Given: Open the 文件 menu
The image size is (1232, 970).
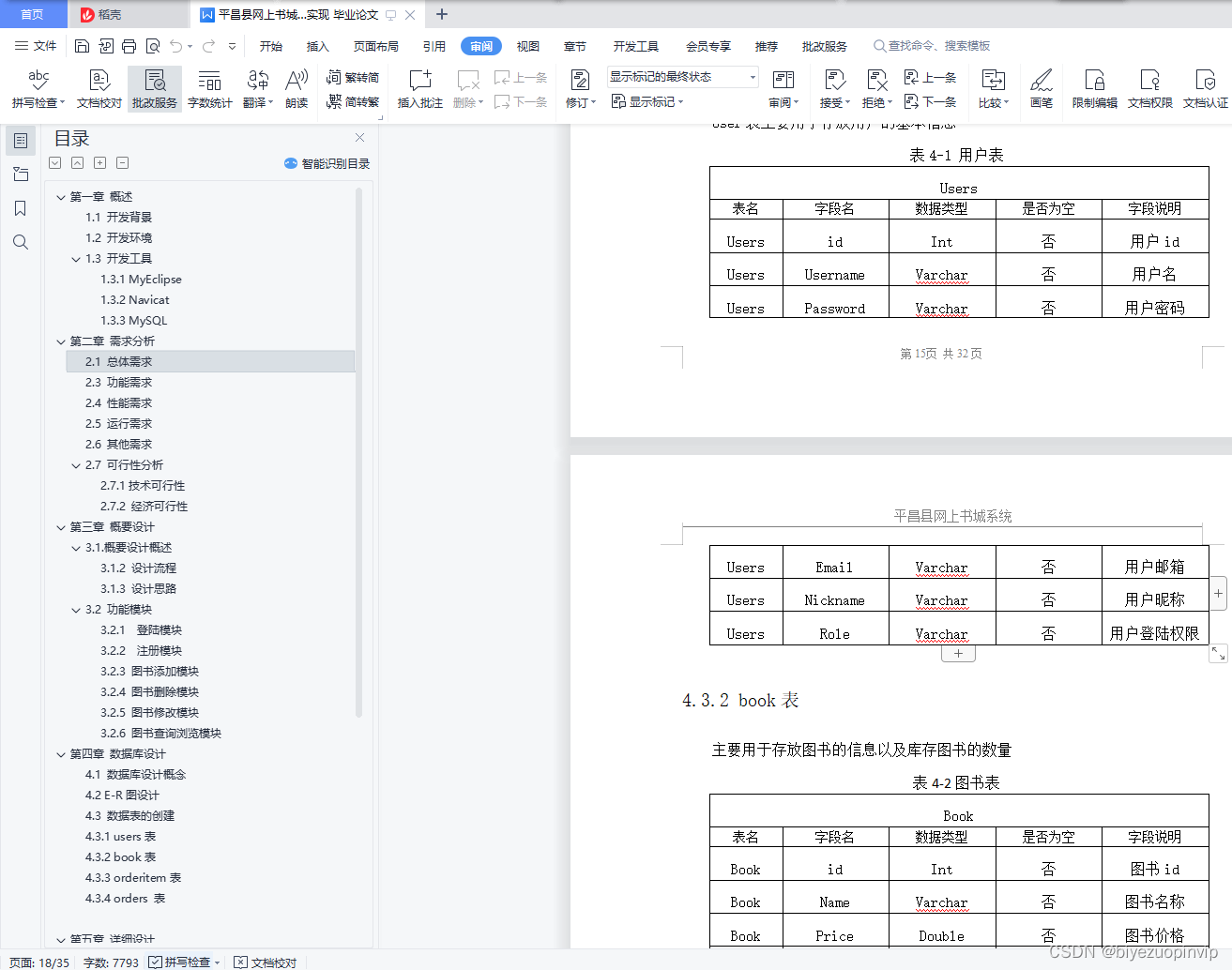Looking at the screenshot, I should point(36,46).
